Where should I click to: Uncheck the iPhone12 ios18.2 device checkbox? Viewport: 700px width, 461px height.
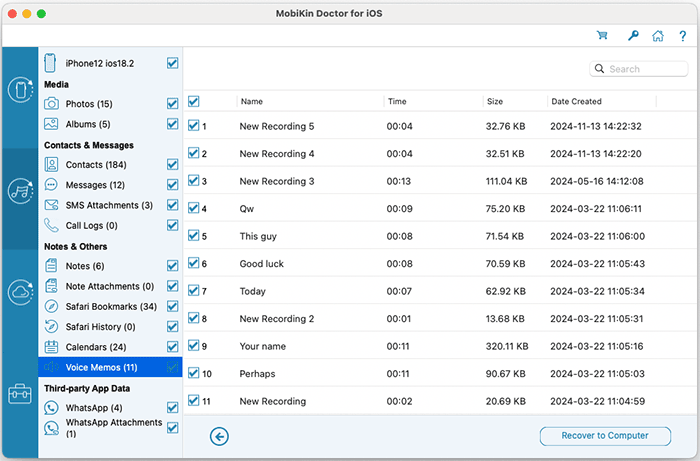(172, 63)
